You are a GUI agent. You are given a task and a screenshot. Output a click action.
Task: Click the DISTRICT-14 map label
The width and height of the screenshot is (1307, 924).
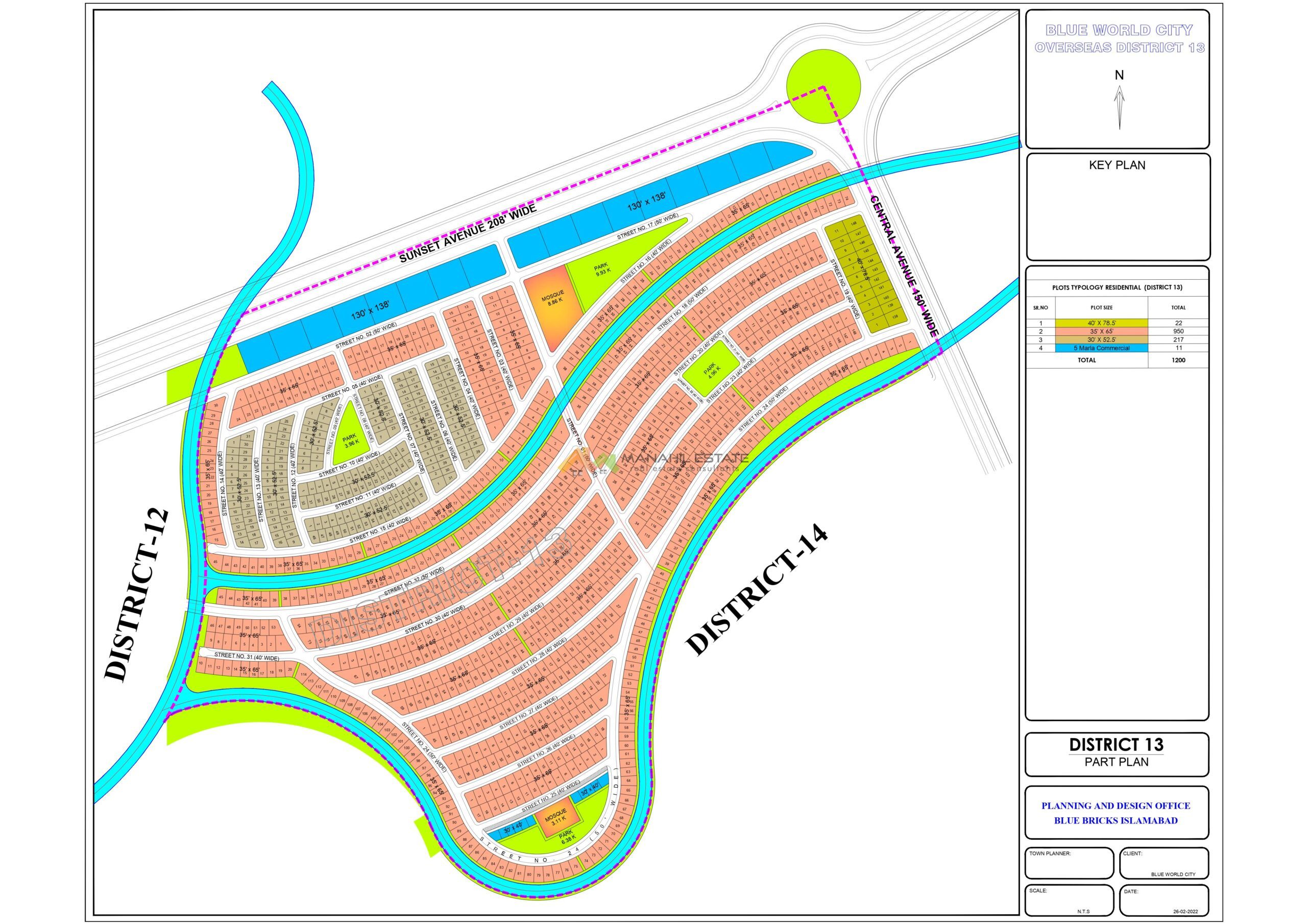point(757,589)
